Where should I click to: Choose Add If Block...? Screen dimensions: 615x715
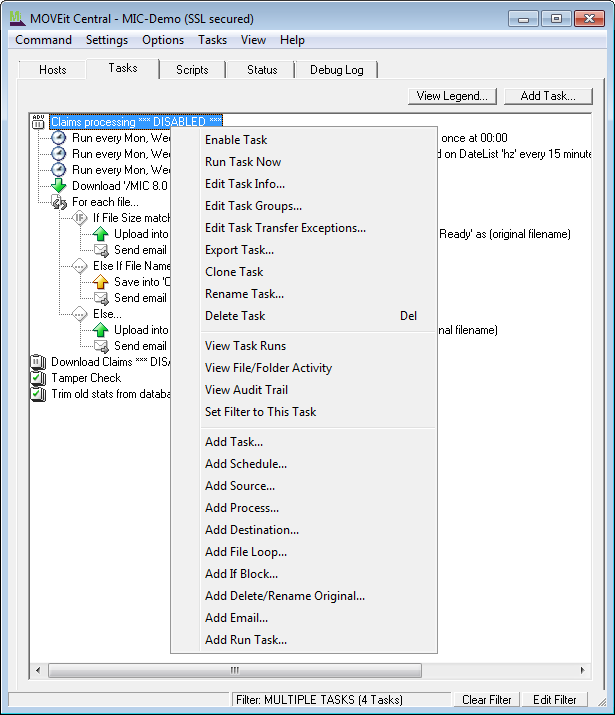click(304, 574)
